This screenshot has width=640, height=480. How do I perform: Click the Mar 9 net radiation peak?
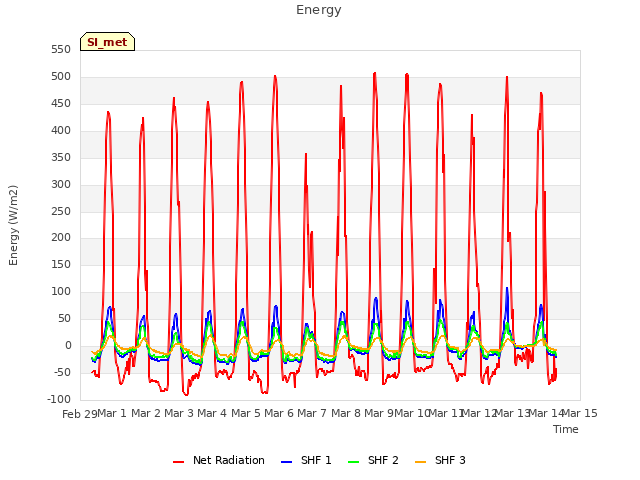(x=375, y=73)
